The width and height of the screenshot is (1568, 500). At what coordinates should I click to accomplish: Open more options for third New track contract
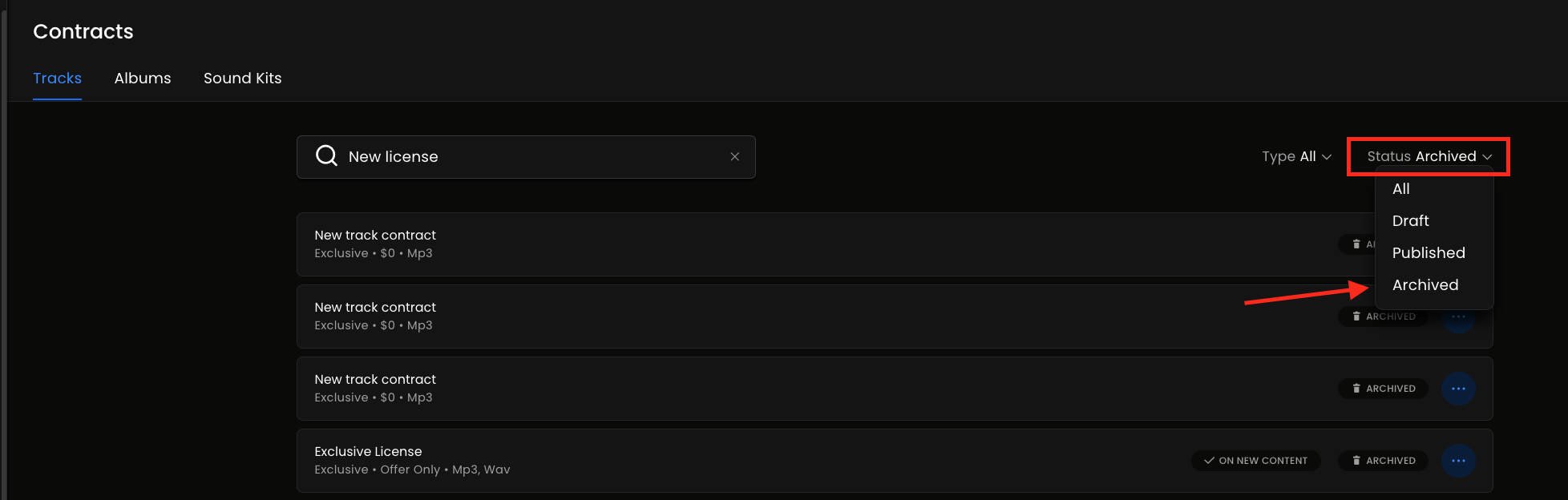(x=1458, y=389)
